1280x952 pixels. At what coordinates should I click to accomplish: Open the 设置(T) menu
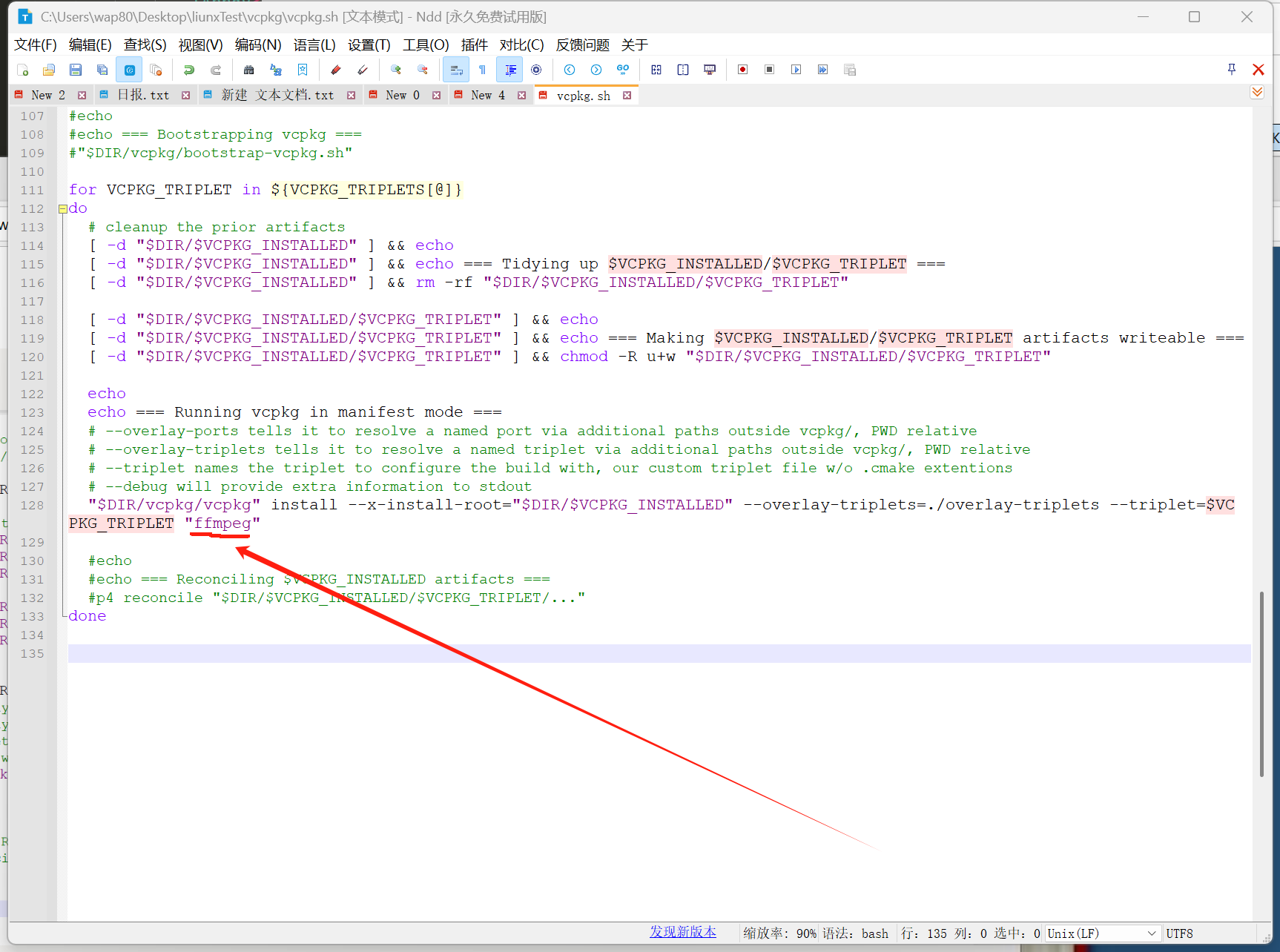pyautogui.click(x=369, y=45)
